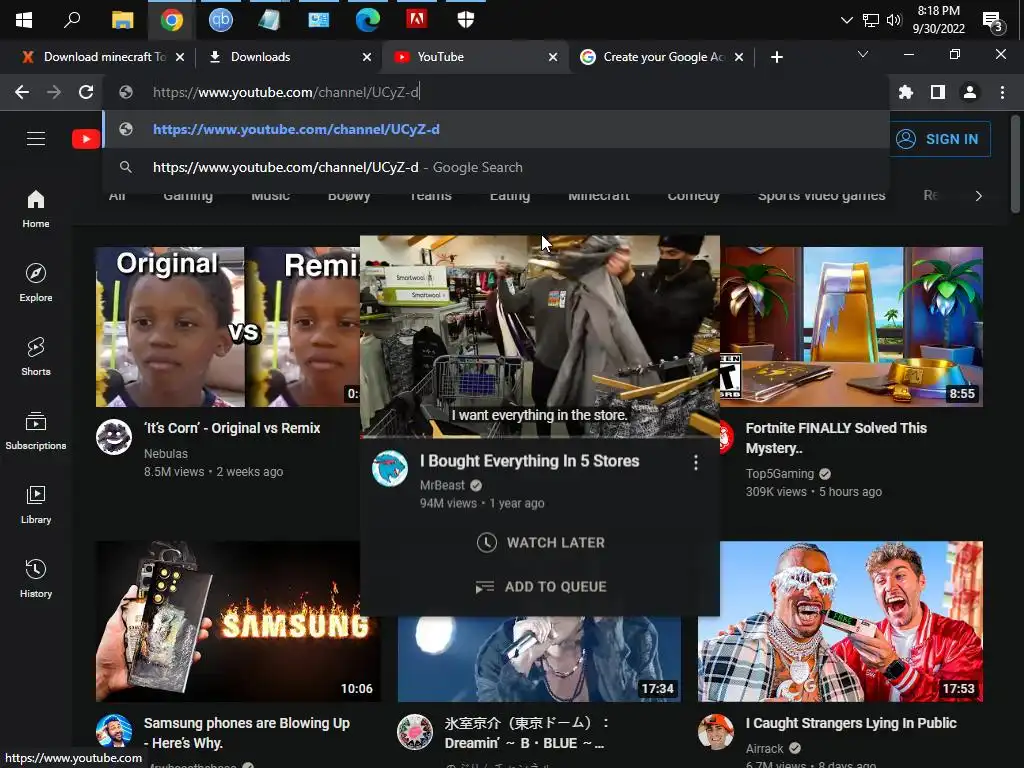Show hidden system tray icons

pyautogui.click(x=846, y=20)
